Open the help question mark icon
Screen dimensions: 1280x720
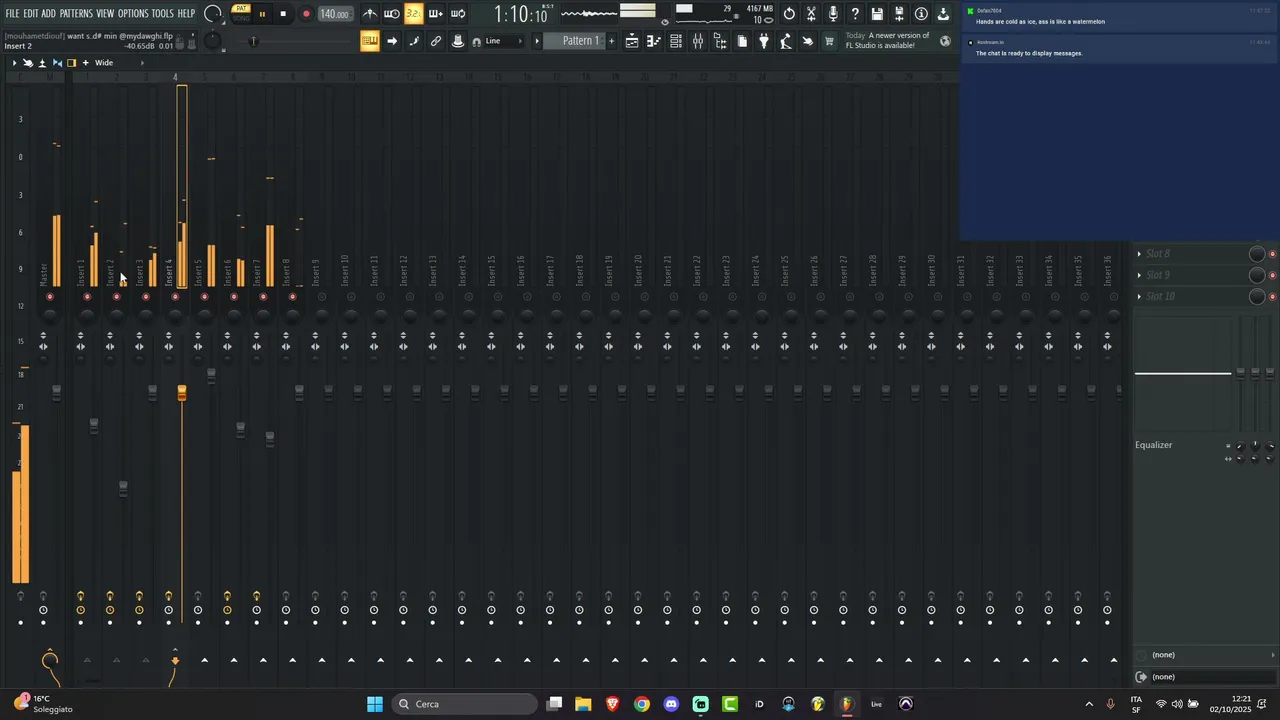[855, 14]
